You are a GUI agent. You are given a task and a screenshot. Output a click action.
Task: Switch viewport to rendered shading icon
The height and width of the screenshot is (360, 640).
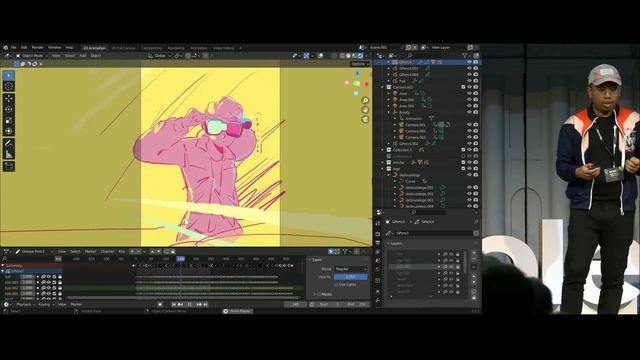click(360, 56)
